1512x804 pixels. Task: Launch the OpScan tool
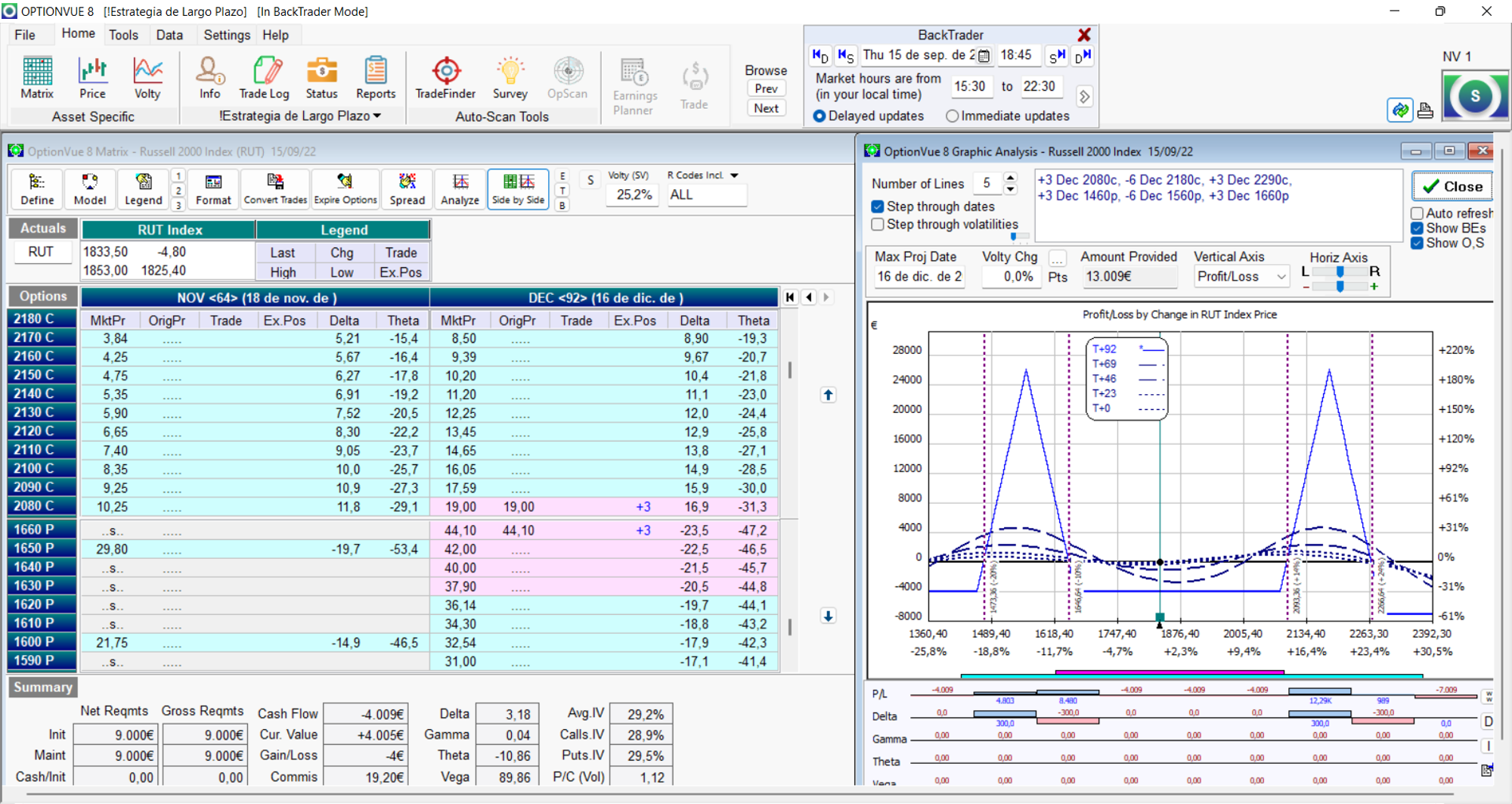click(567, 78)
